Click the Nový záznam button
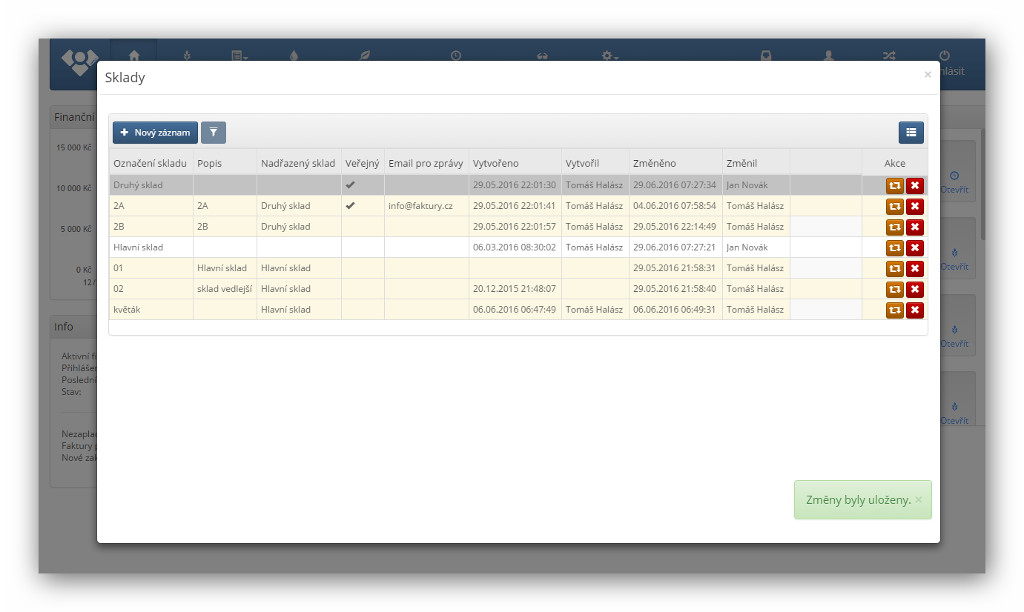Viewport: 1024px width, 612px height. pyautogui.click(x=155, y=132)
